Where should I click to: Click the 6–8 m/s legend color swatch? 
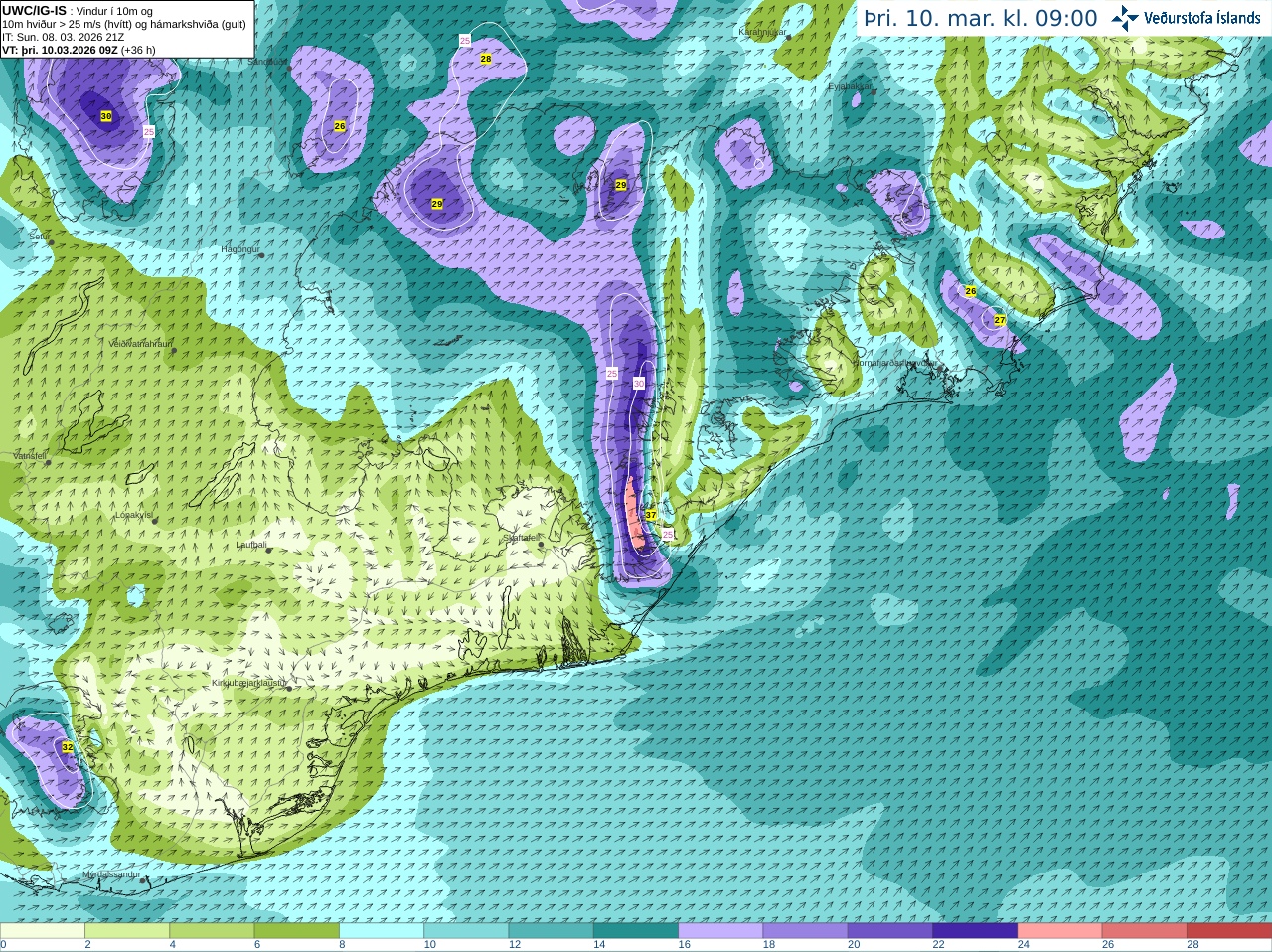point(297,931)
